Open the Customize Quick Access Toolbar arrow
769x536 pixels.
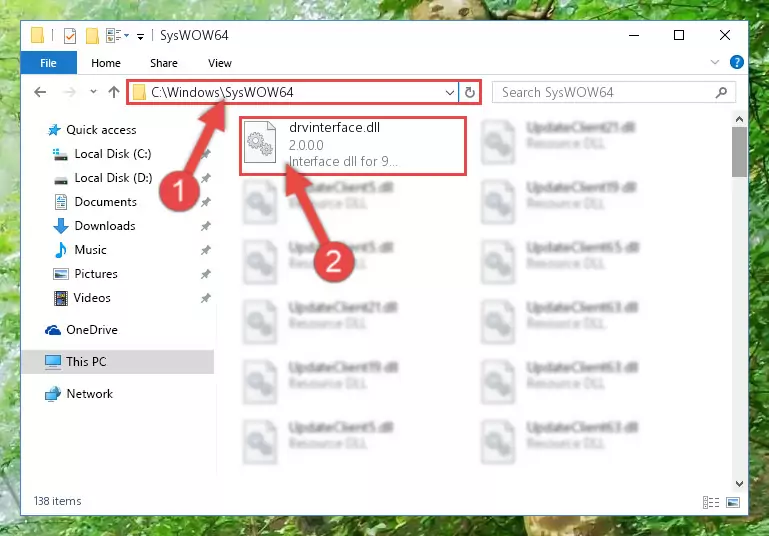tap(140, 36)
